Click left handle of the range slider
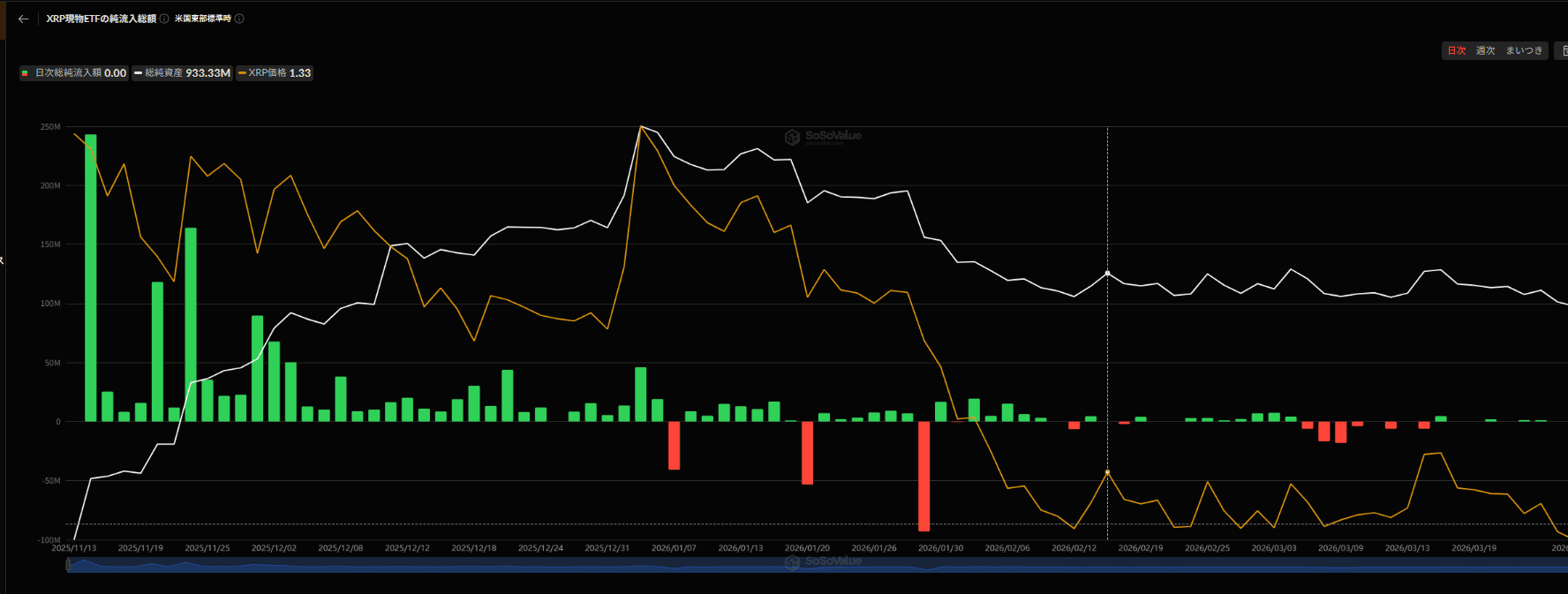 click(x=68, y=565)
